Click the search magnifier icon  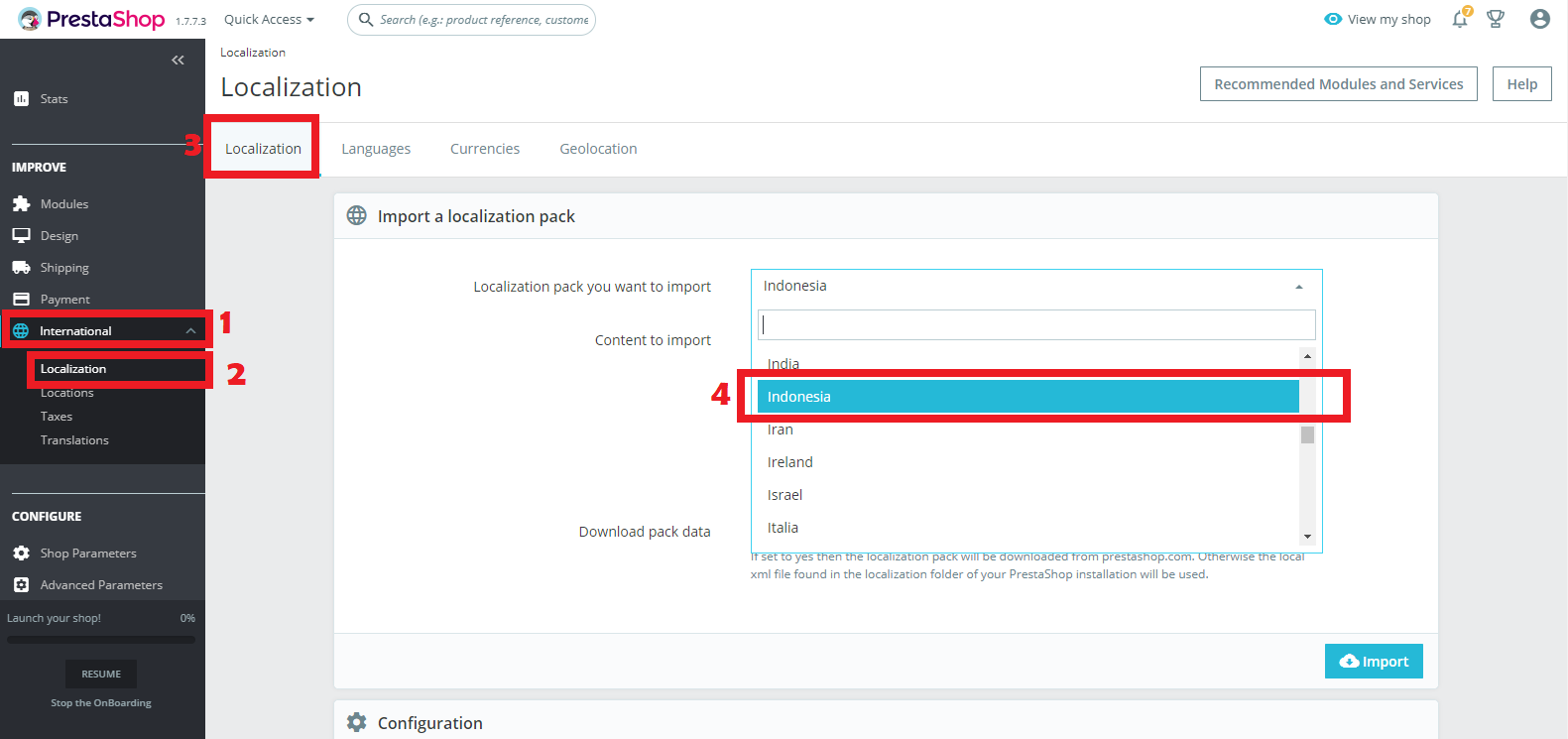(x=366, y=19)
